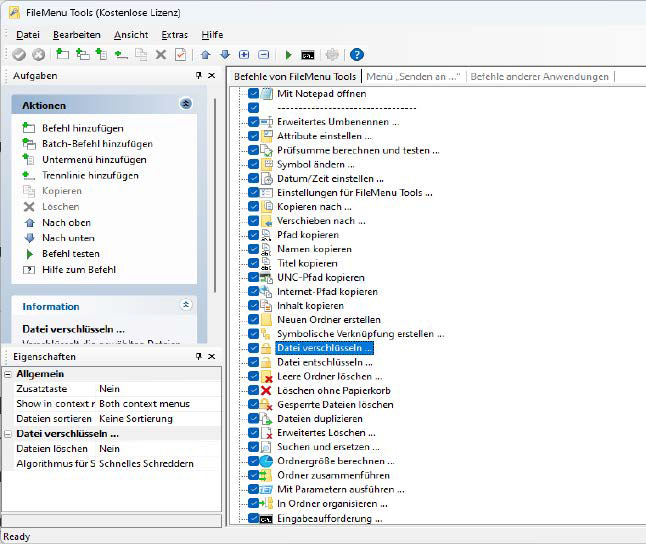Click the gear settings toolbar icon

[332, 54]
